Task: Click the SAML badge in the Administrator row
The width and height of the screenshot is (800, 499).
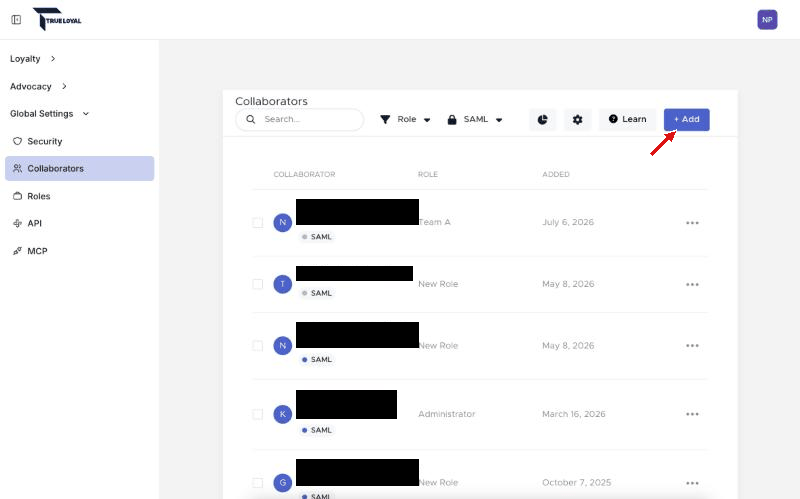Action: pos(317,430)
